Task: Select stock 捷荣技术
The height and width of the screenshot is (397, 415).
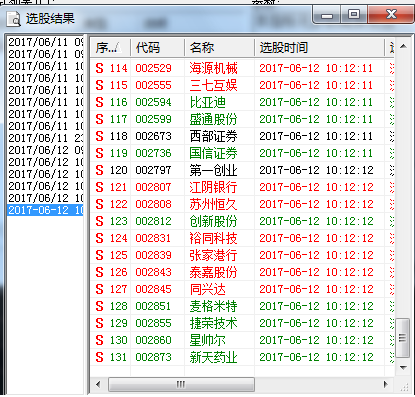Action: [213, 323]
